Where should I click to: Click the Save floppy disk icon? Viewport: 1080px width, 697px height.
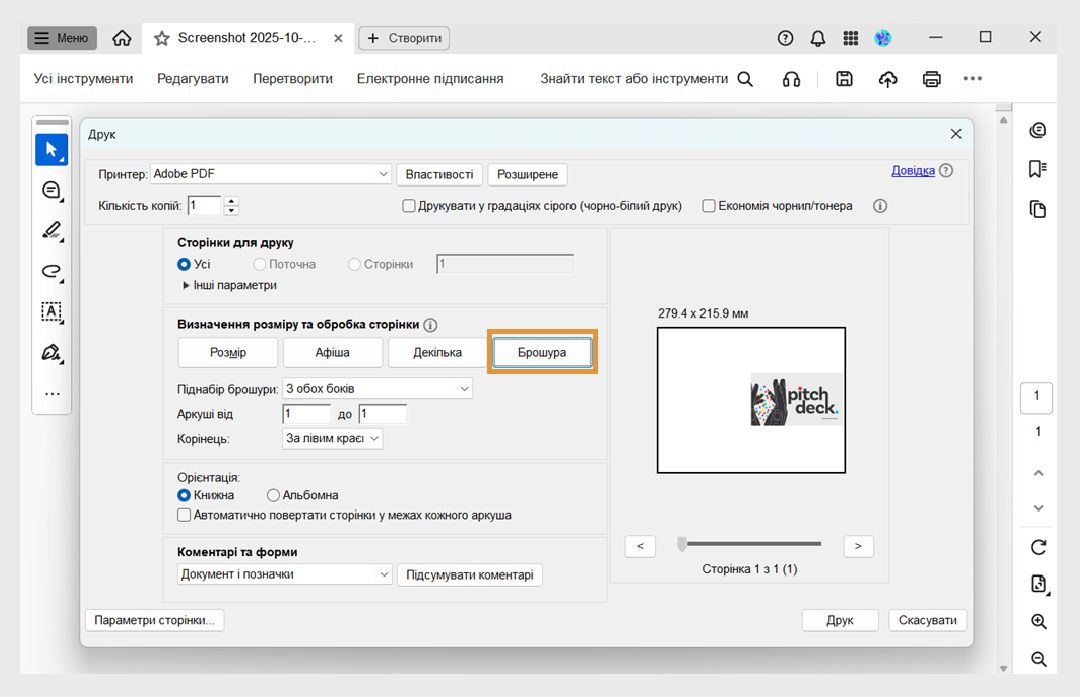tap(844, 79)
